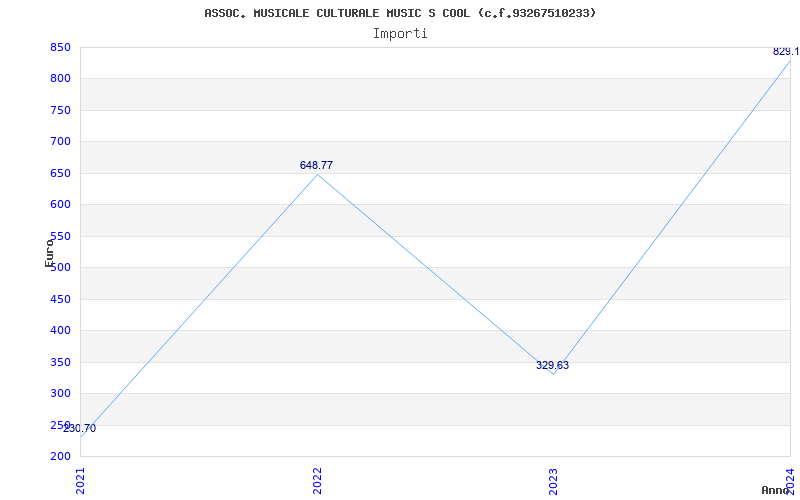Click the 2021 x-axis label
This screenshot has width=800, height=500.
(80, 481)
